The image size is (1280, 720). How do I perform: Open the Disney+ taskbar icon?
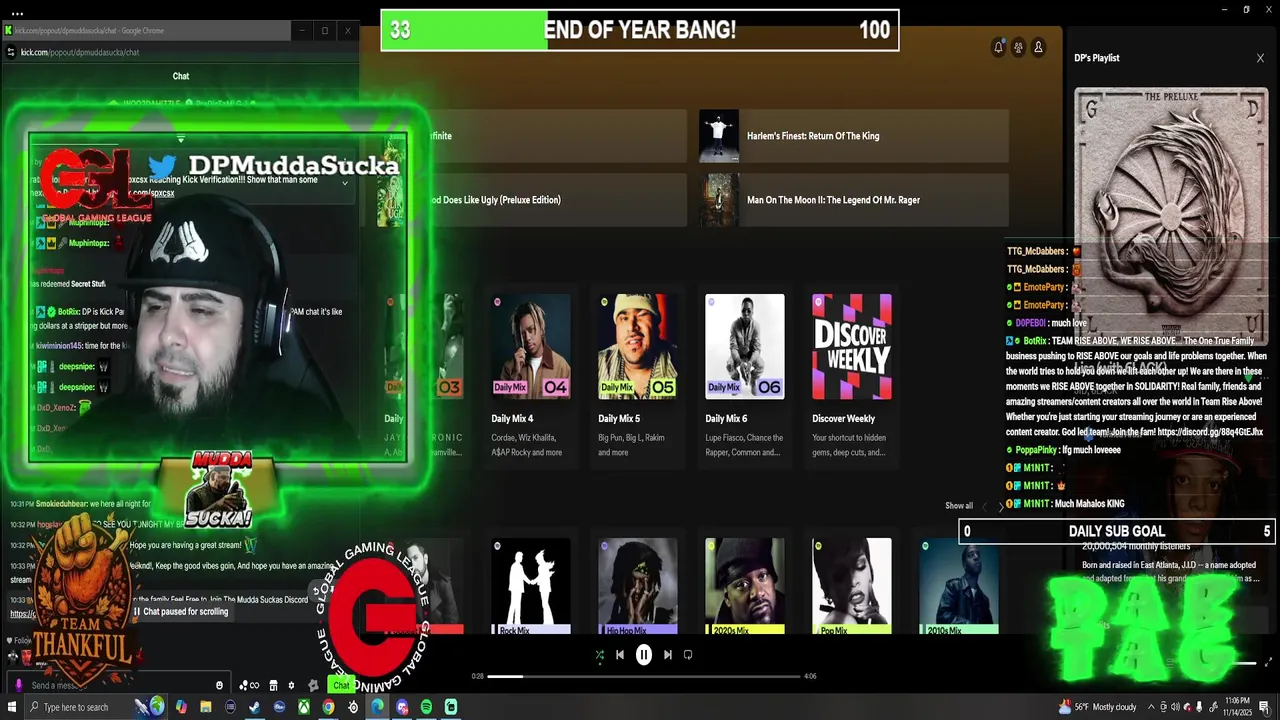click(279, 707)
